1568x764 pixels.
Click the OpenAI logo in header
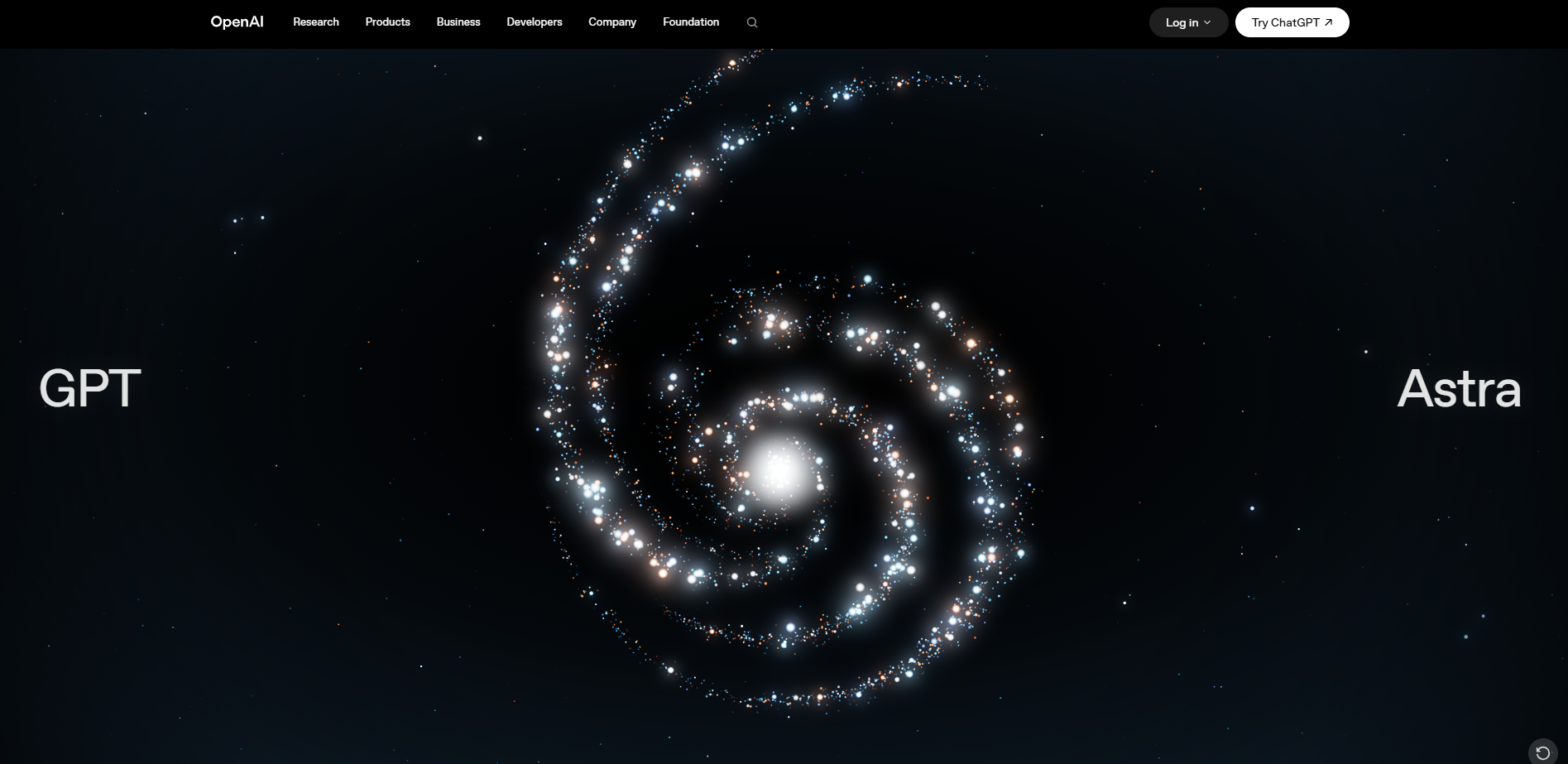point(237,22)
